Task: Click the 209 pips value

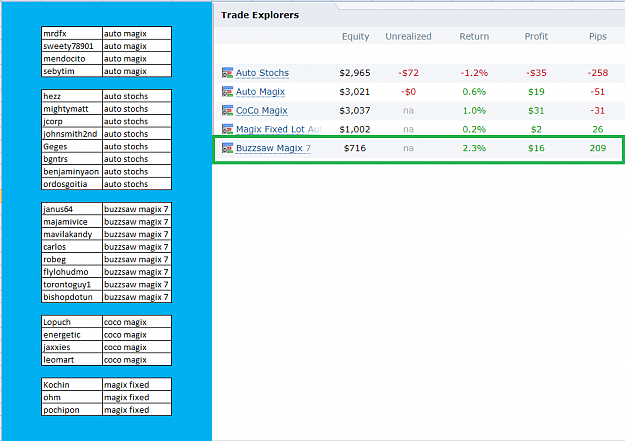Action: click(597, 148)
